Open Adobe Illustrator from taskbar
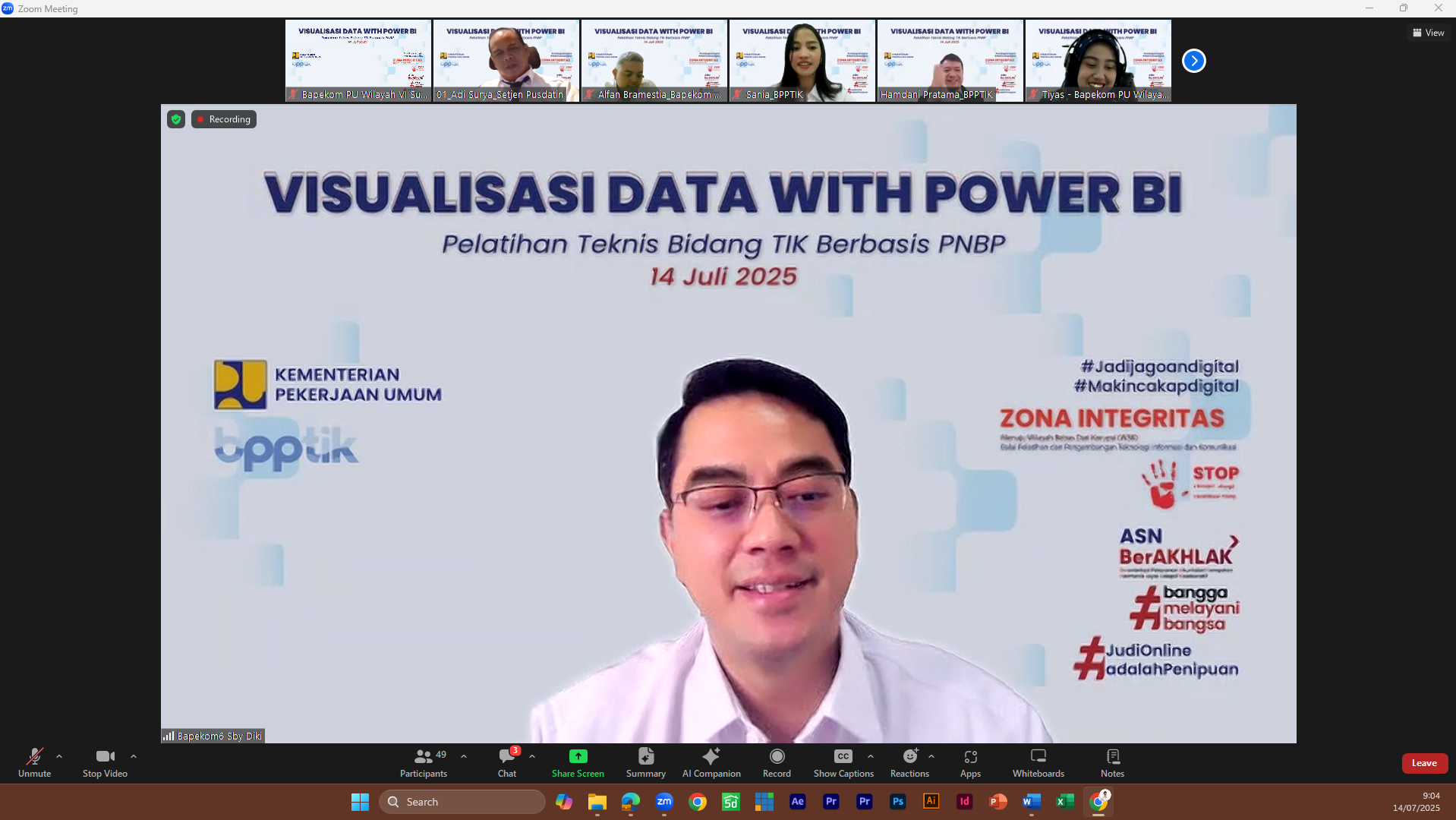This screenshot has width=1456, height=820. tap(931, 802)
